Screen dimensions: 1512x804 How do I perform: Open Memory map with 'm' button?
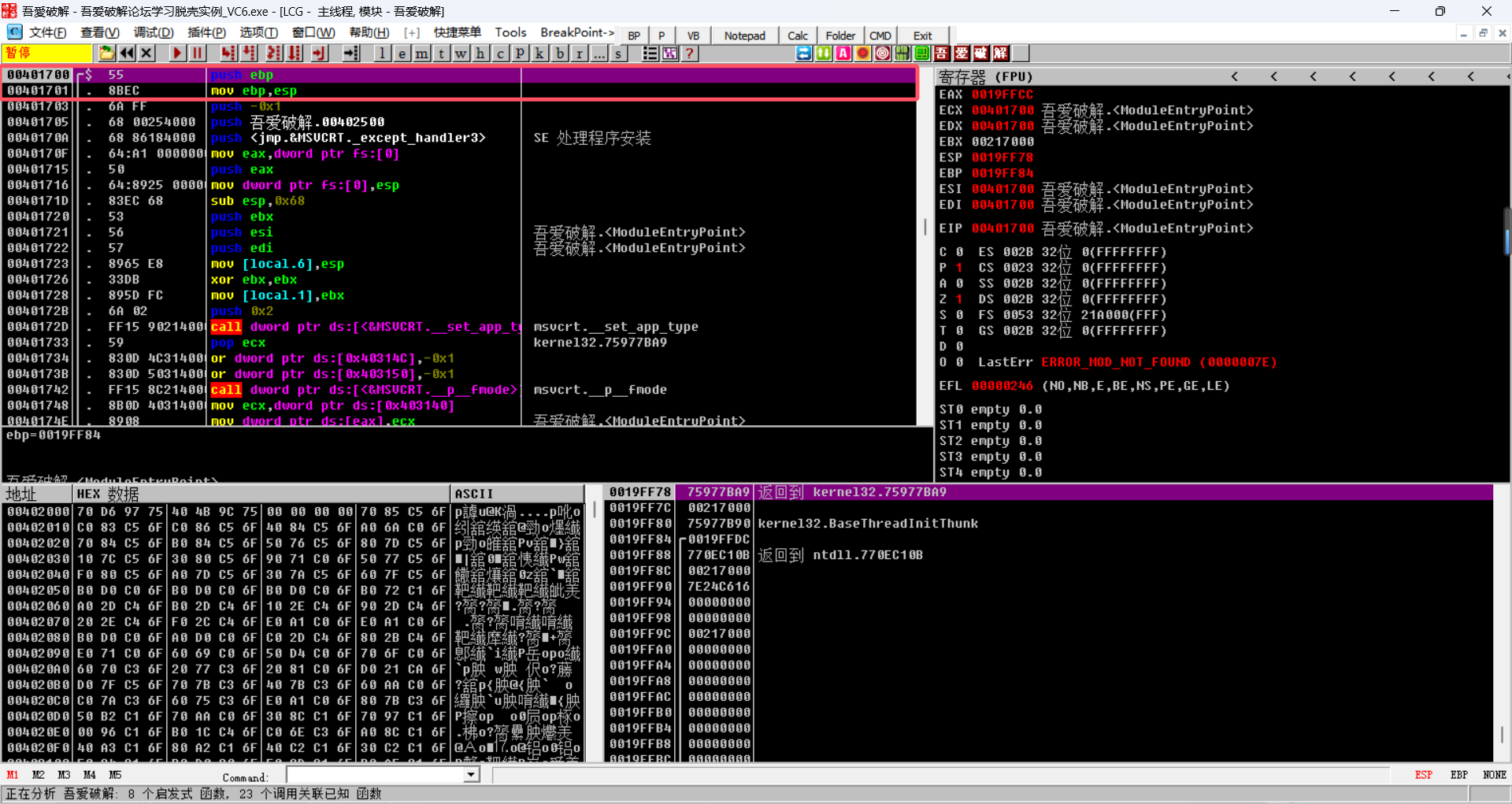tap(421, 54)
